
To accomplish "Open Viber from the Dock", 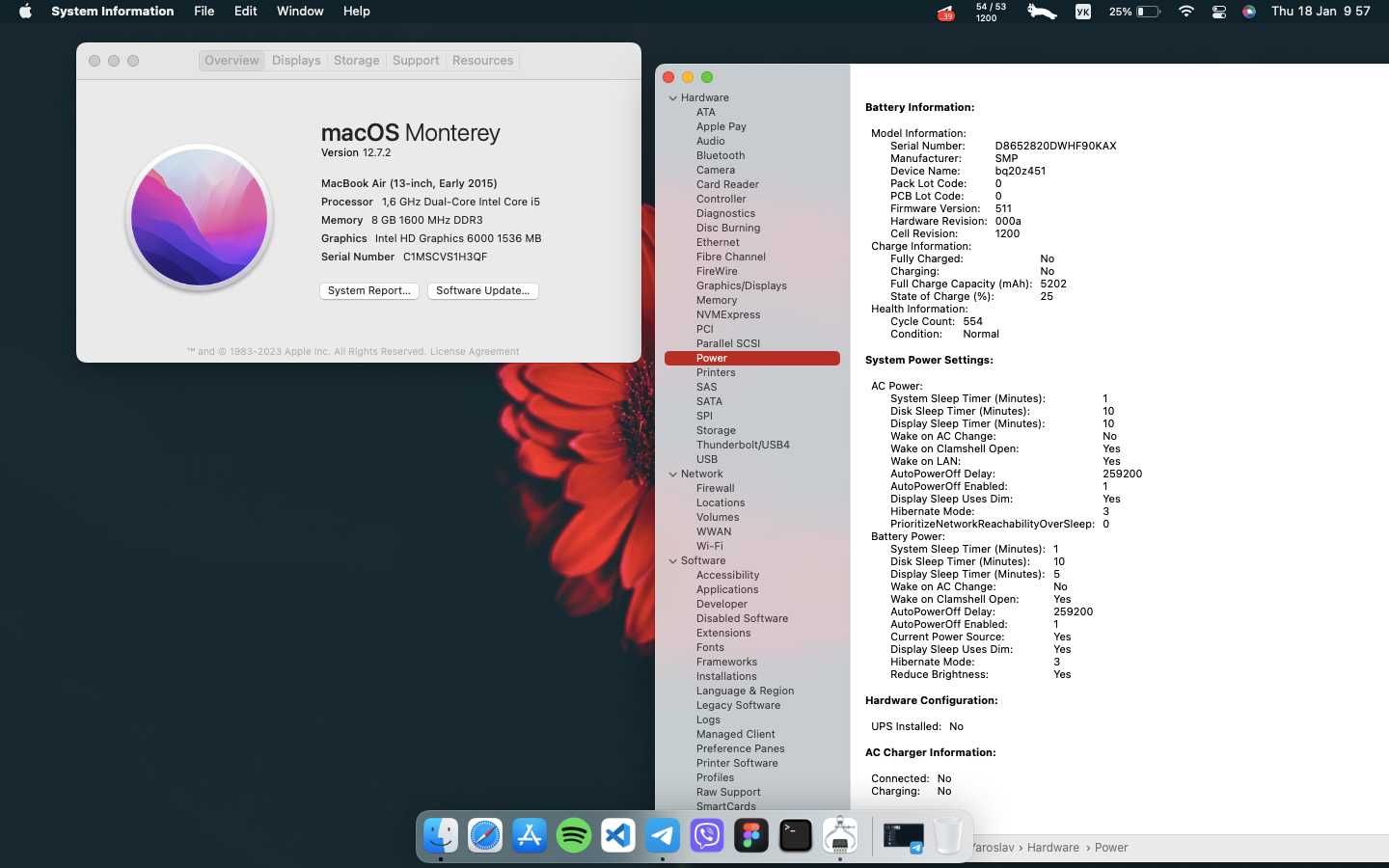I will pyautogui.click(x=707, y=835).
